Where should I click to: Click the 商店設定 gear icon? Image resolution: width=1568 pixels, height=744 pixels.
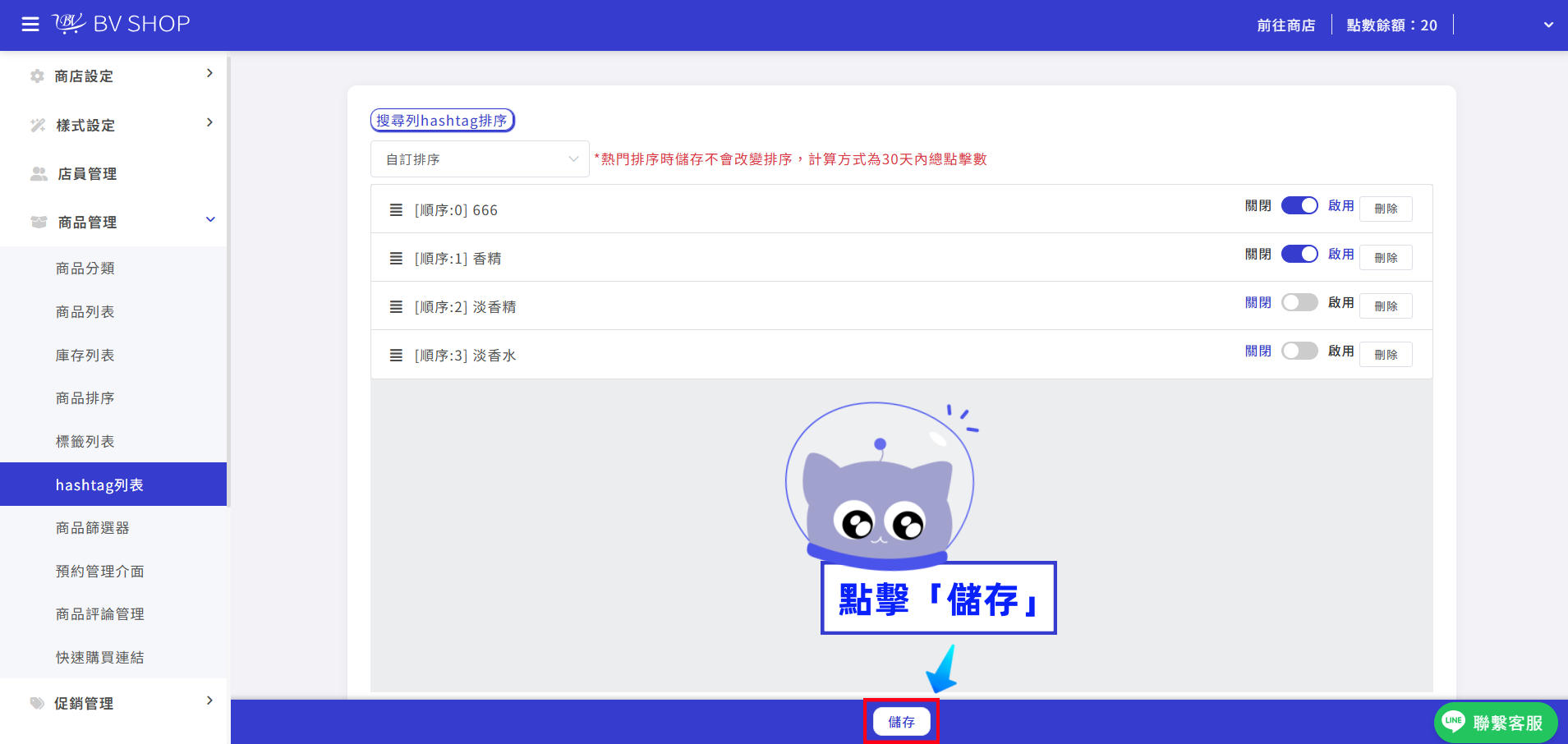pos(37,76)
